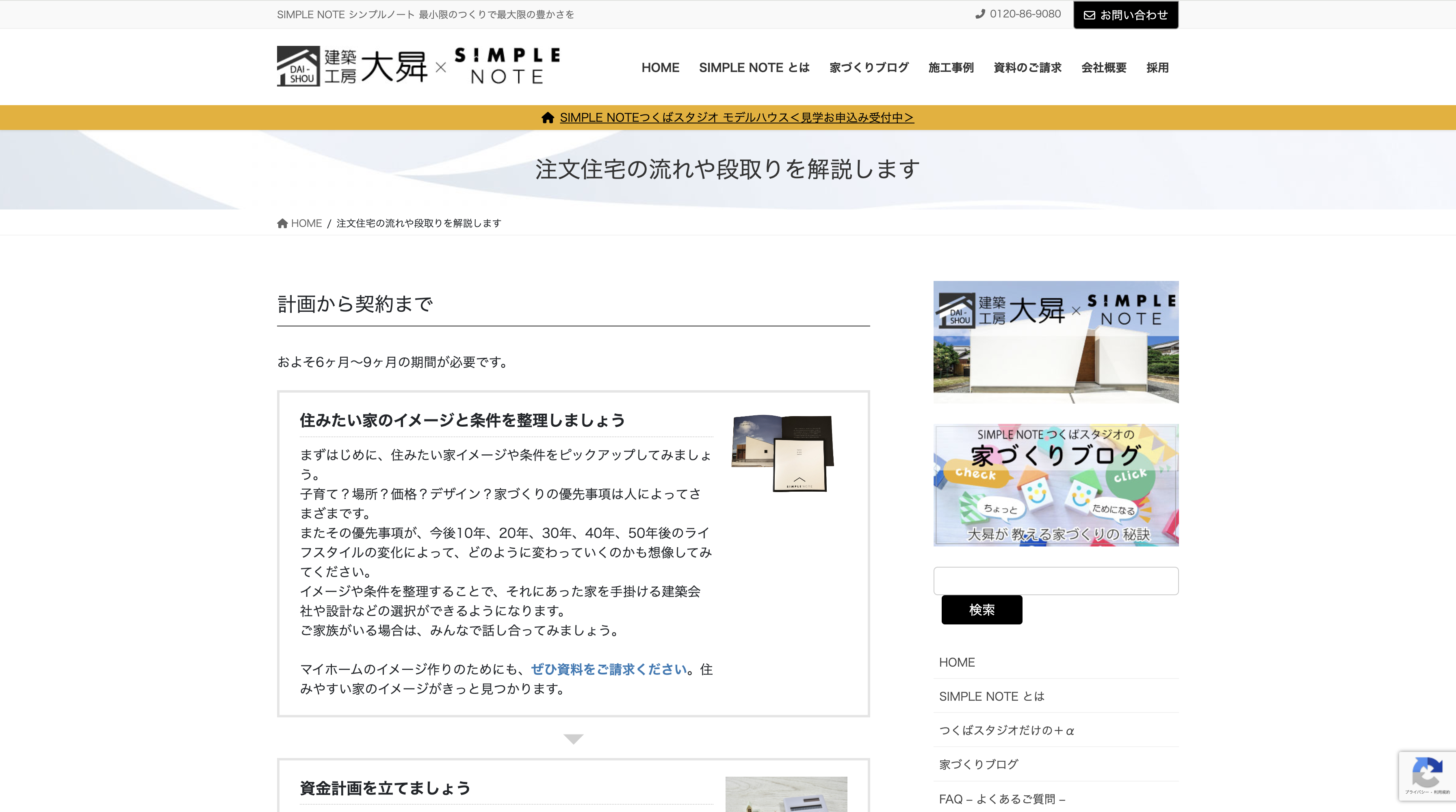Open 家づくりブログ in the sidebar menu

[x=978, y=764]
